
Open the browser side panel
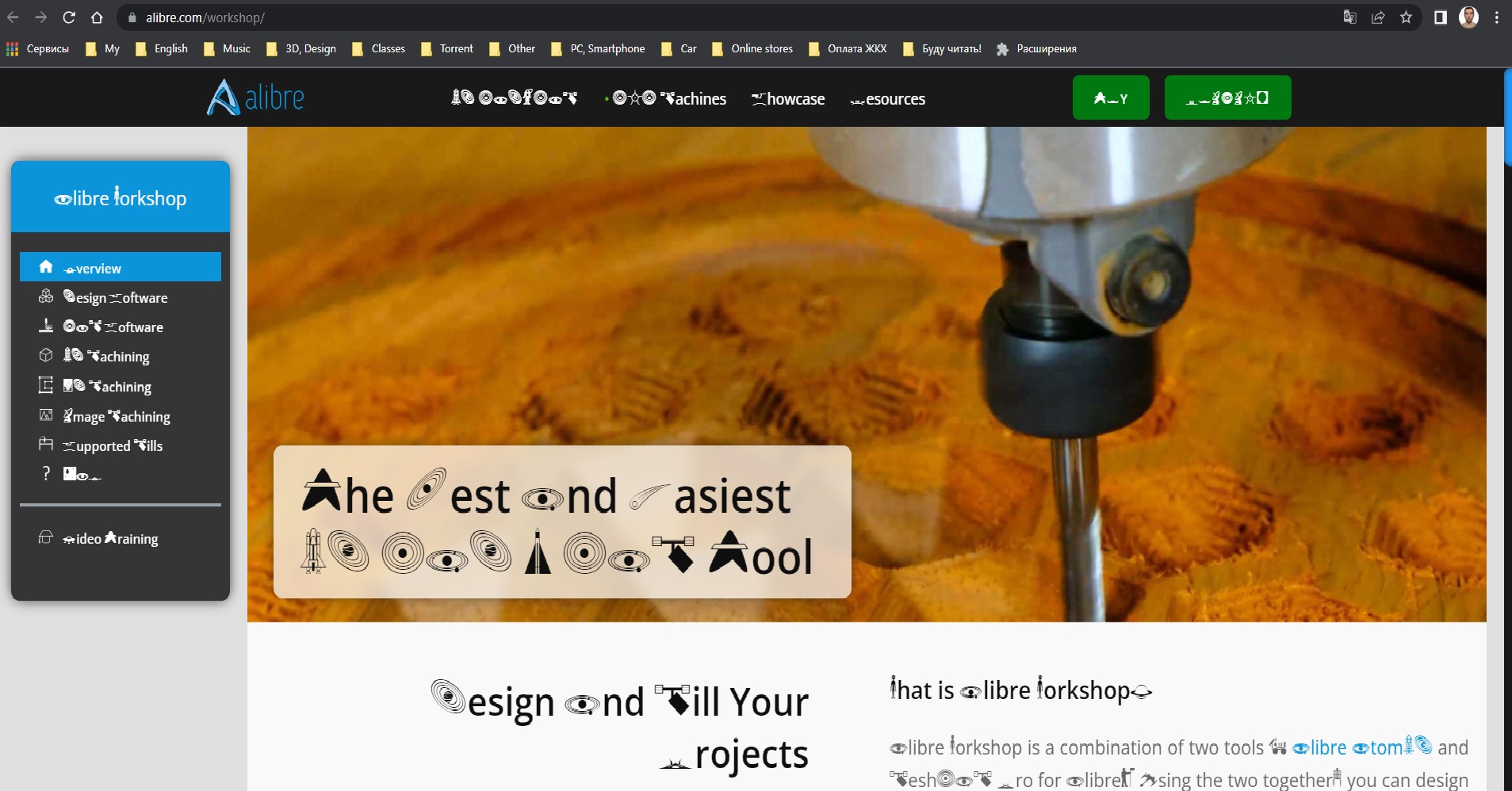tap(1441, 17)
